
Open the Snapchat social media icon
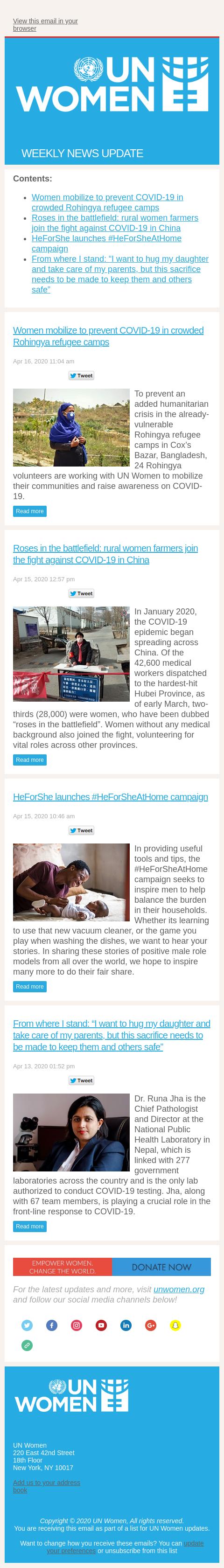click(x=175, y=1325)
